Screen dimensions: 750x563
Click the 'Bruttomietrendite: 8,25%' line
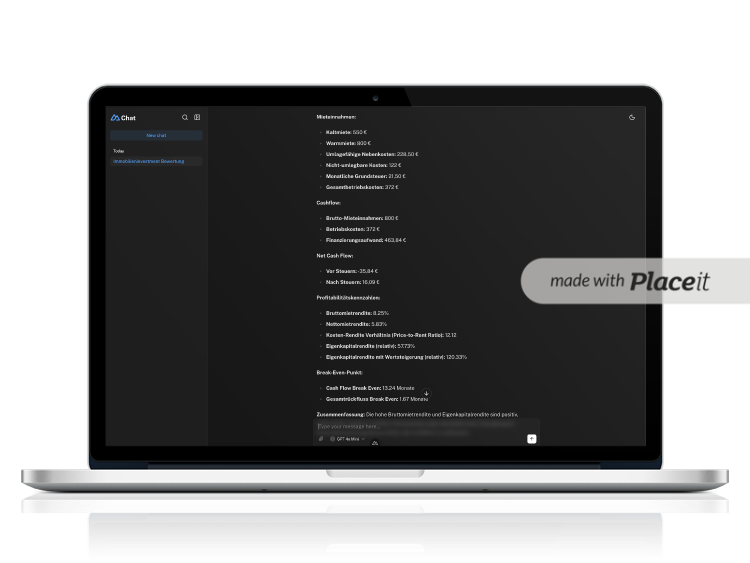click(357, 313)
